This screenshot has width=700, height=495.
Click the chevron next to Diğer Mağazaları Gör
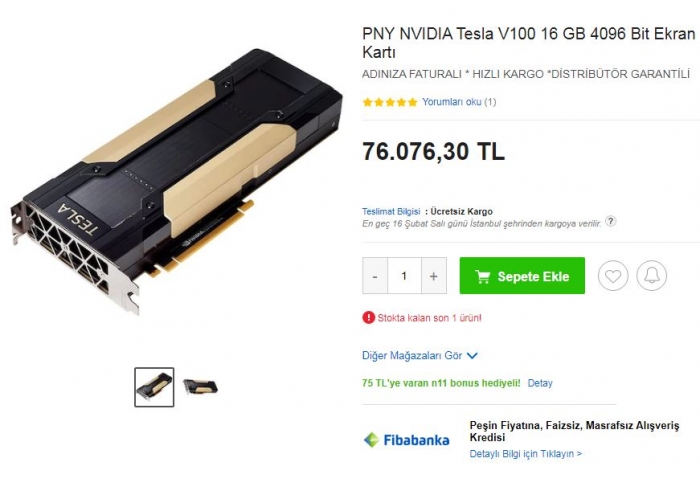[x=472, y=356]
